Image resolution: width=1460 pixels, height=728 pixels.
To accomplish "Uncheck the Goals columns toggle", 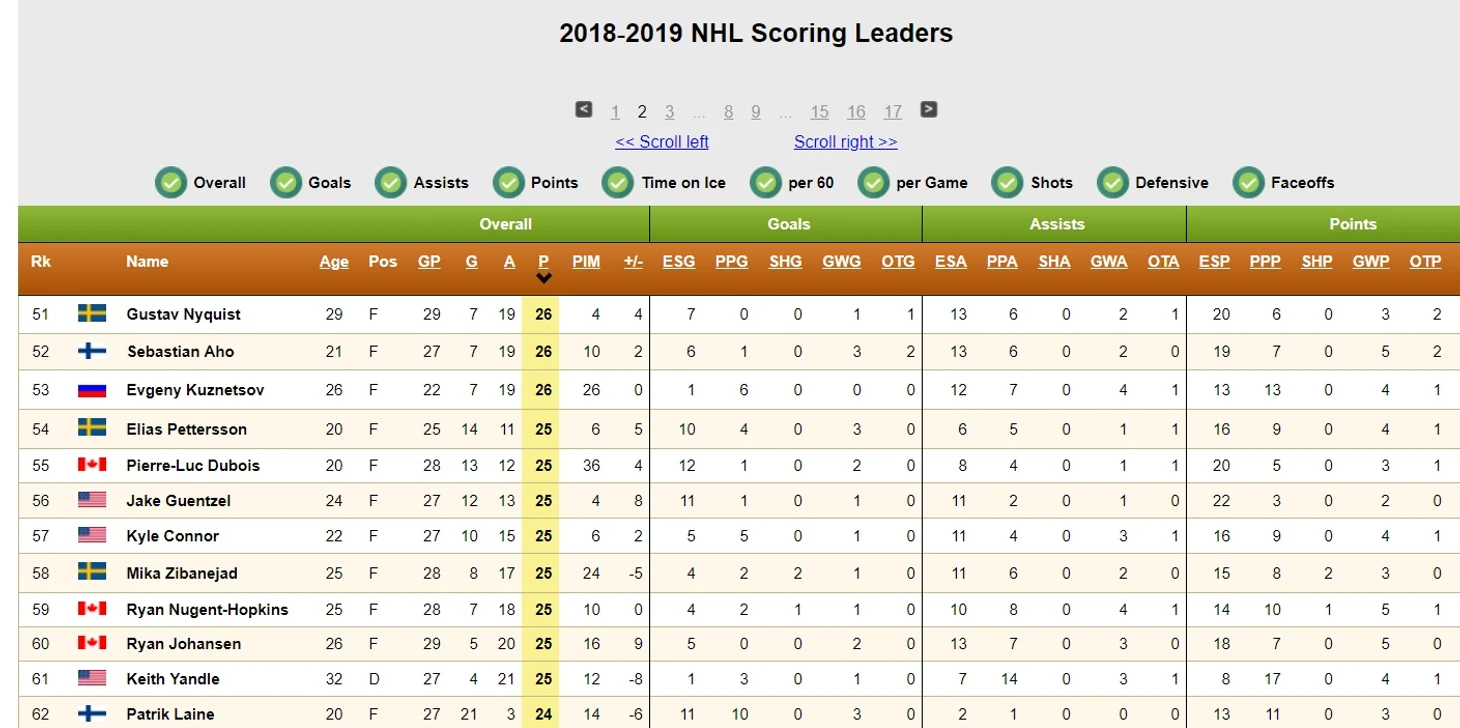I will coord(286,183).
